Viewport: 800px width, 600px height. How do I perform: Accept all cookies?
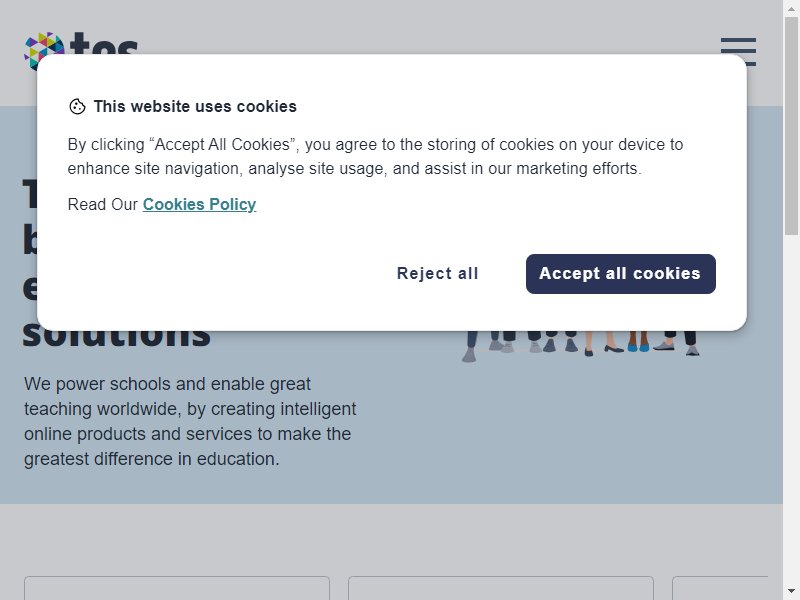620,274
